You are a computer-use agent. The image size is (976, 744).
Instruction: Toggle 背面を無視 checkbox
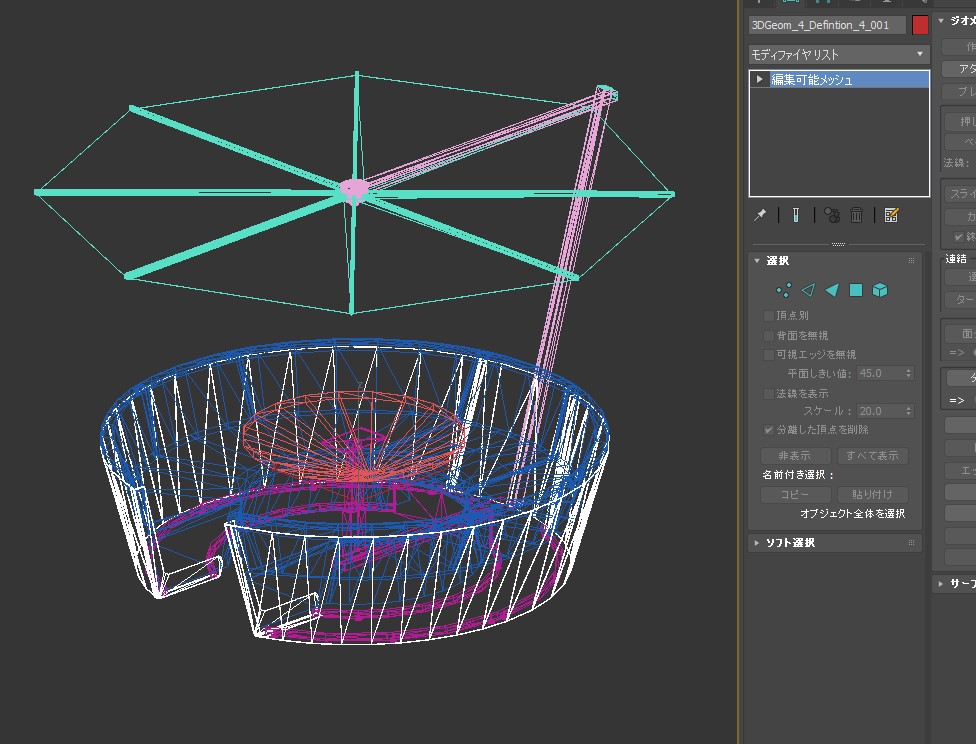(x=769, y=335)
